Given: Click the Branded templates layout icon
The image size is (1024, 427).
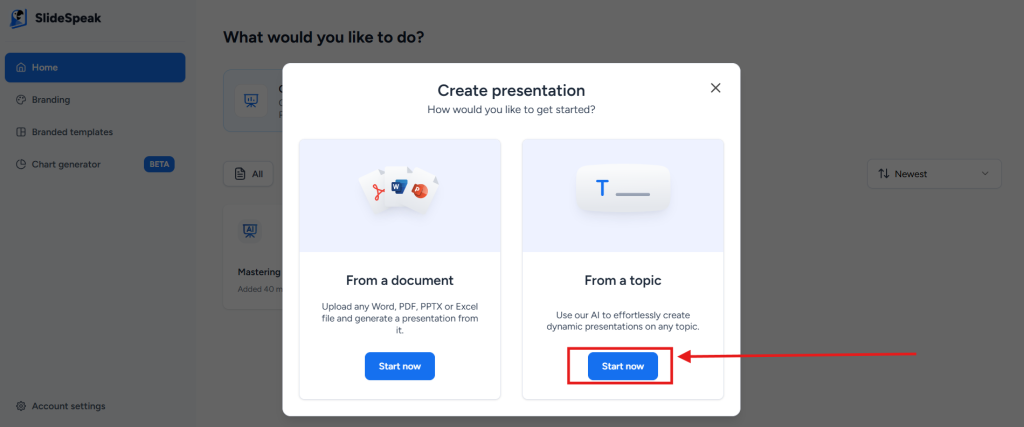Looking at the screenshot, I should click(21, 132).
